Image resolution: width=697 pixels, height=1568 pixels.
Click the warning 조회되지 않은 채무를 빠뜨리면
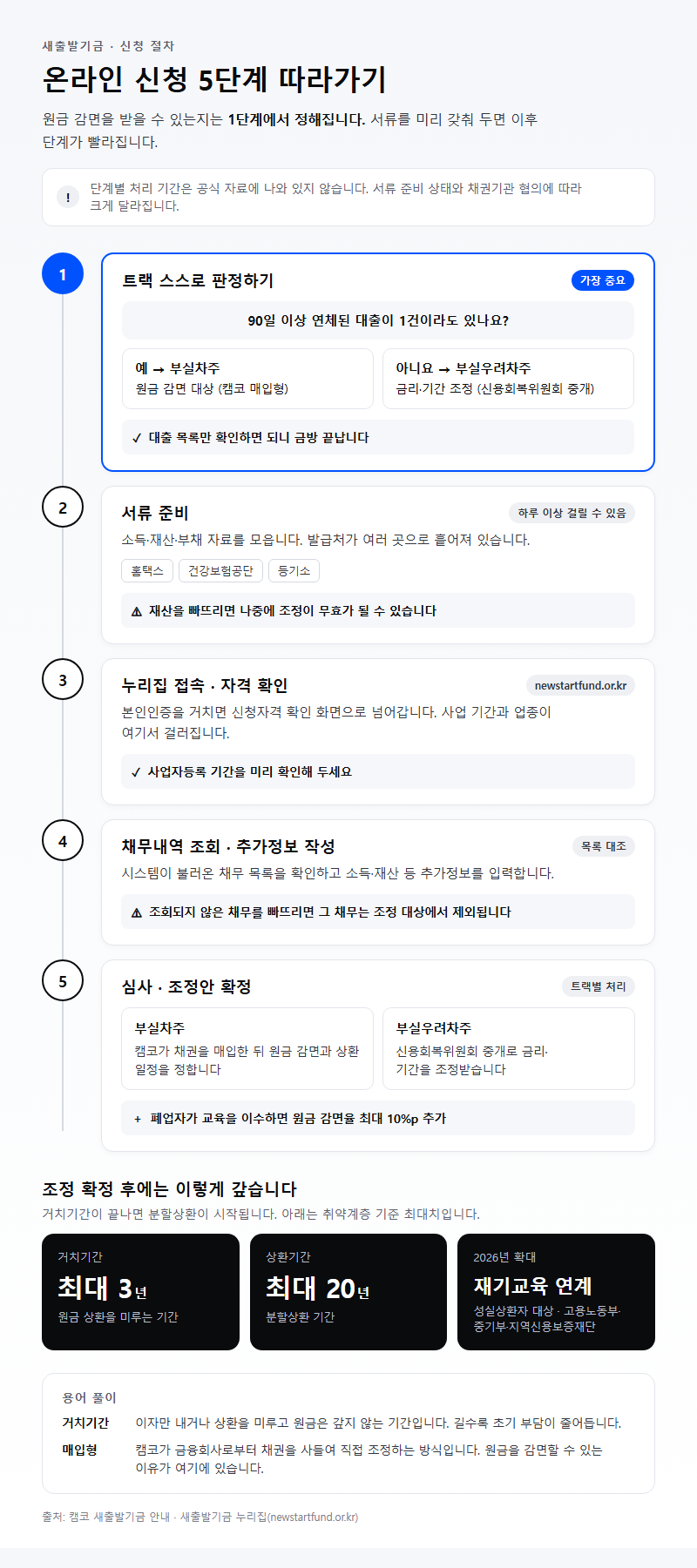(x=378, y=912)
